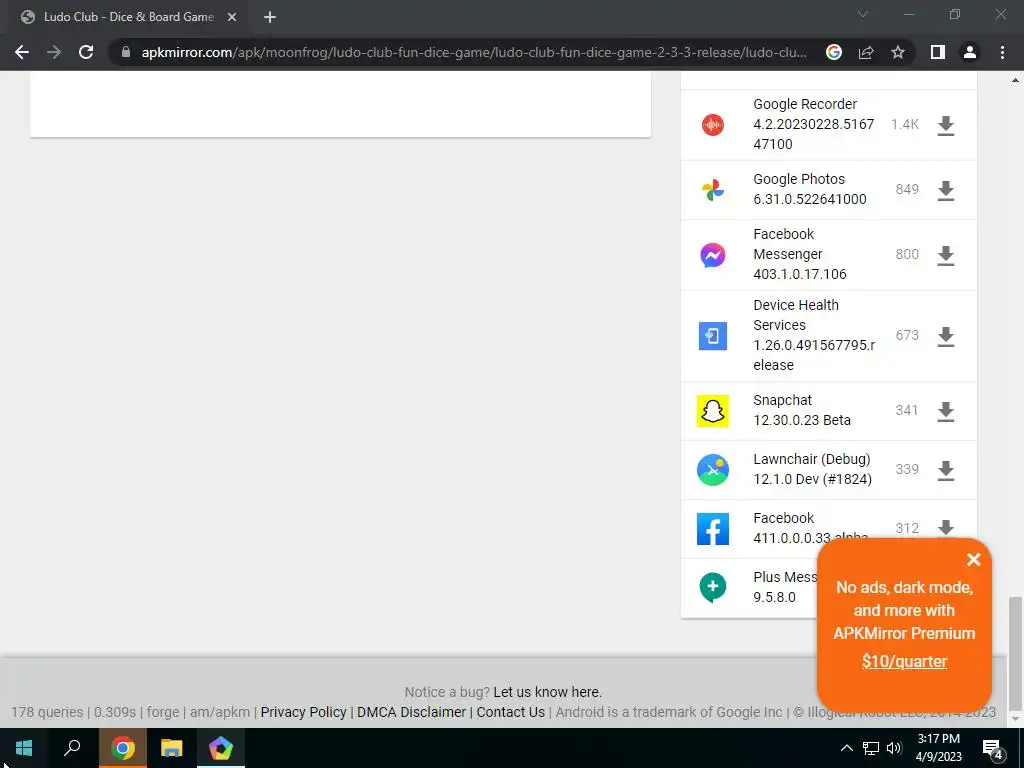This screenshot has width=1024, height=768.
Task: Open File Explorer from the taskbar
Action: coord(172,748)
